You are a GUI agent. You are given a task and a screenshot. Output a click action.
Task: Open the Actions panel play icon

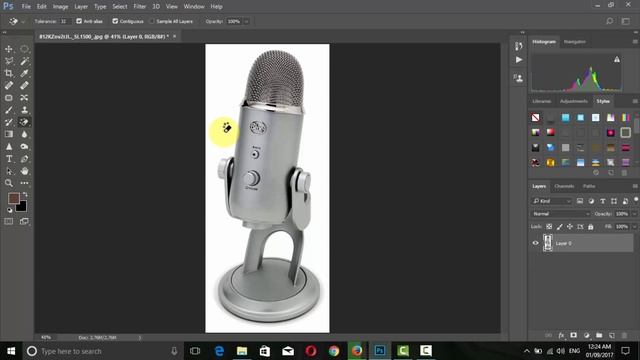(x=518, y=60)
